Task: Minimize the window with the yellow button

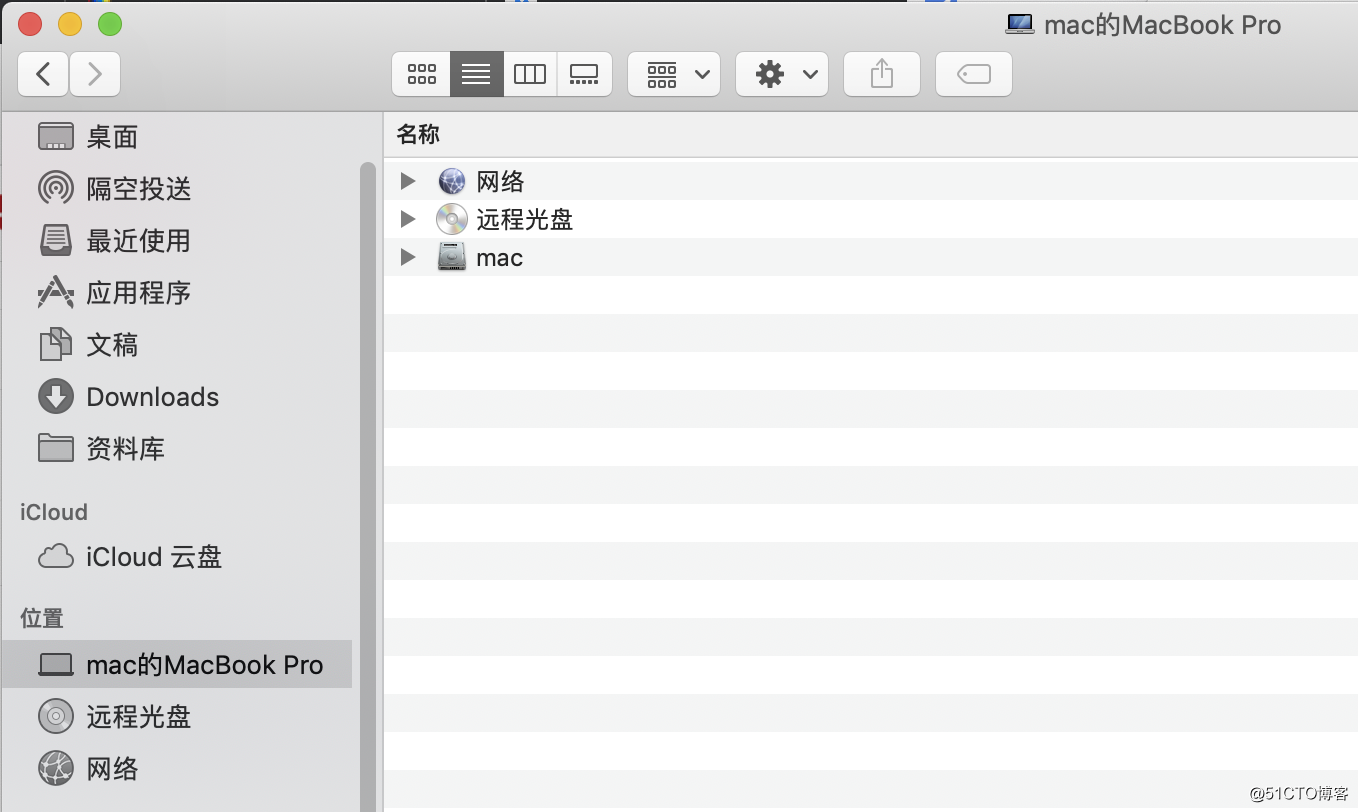Action: [x=70, y=24]
